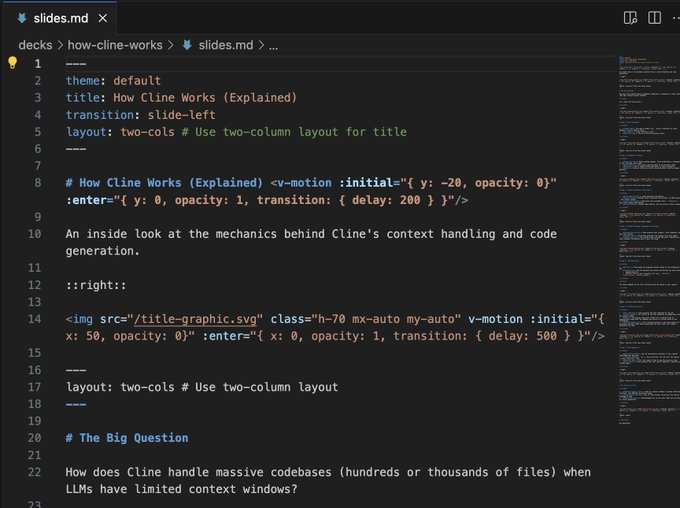Close the slides.md tab

click(x=103, y=18)
